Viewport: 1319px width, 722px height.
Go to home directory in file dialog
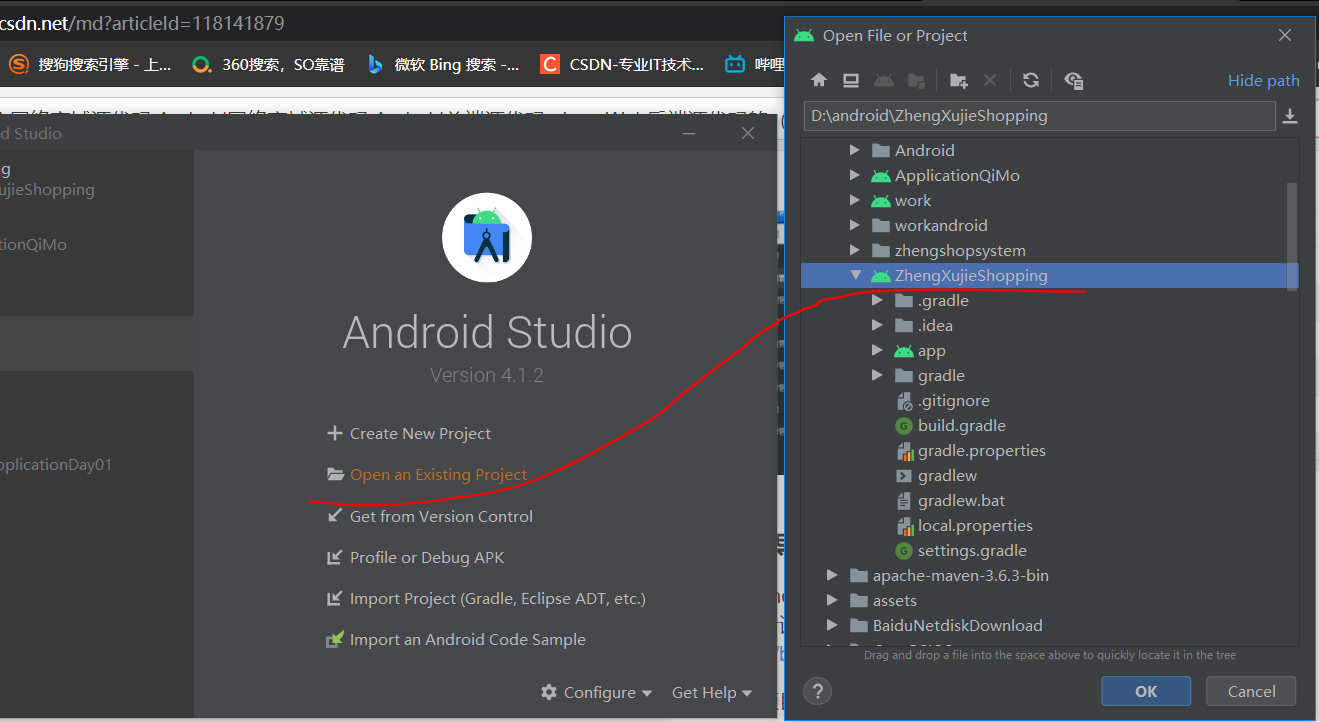pos(819,81)
